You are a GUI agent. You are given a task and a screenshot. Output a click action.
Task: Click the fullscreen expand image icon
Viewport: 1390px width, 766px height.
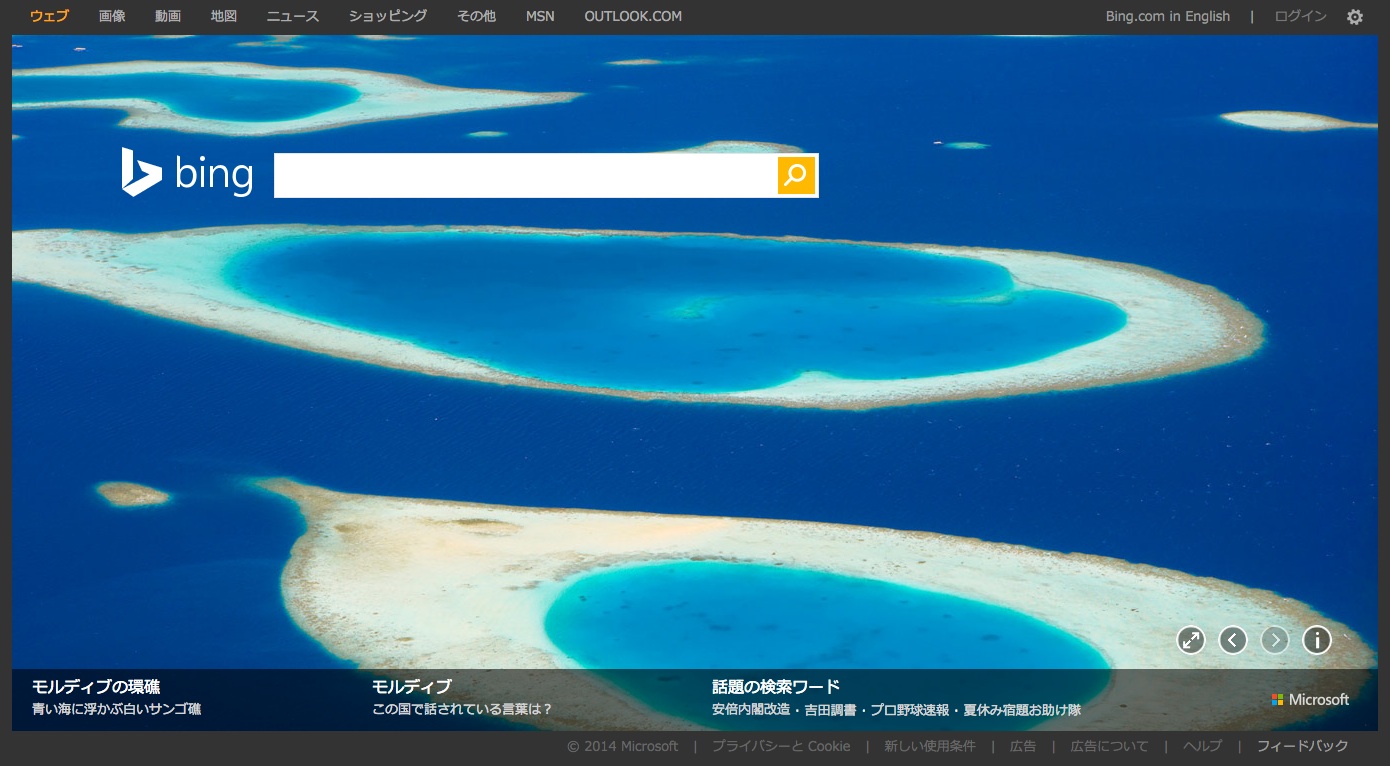1191,640
